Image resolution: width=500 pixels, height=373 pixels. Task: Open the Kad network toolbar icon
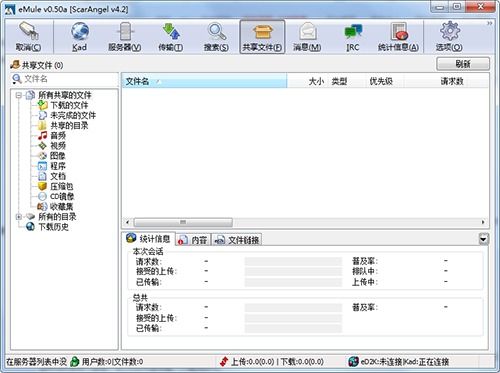pyautogui.click(x=79, y=37)
